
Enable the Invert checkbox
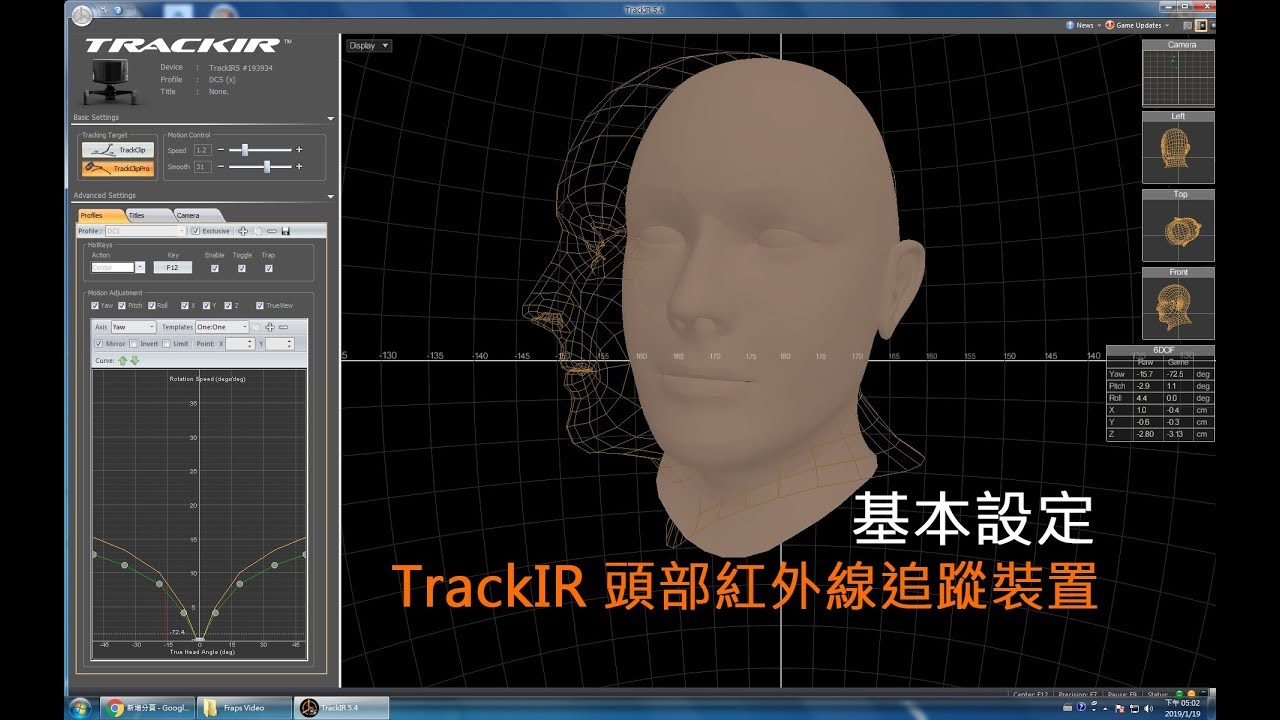[134, 343]
